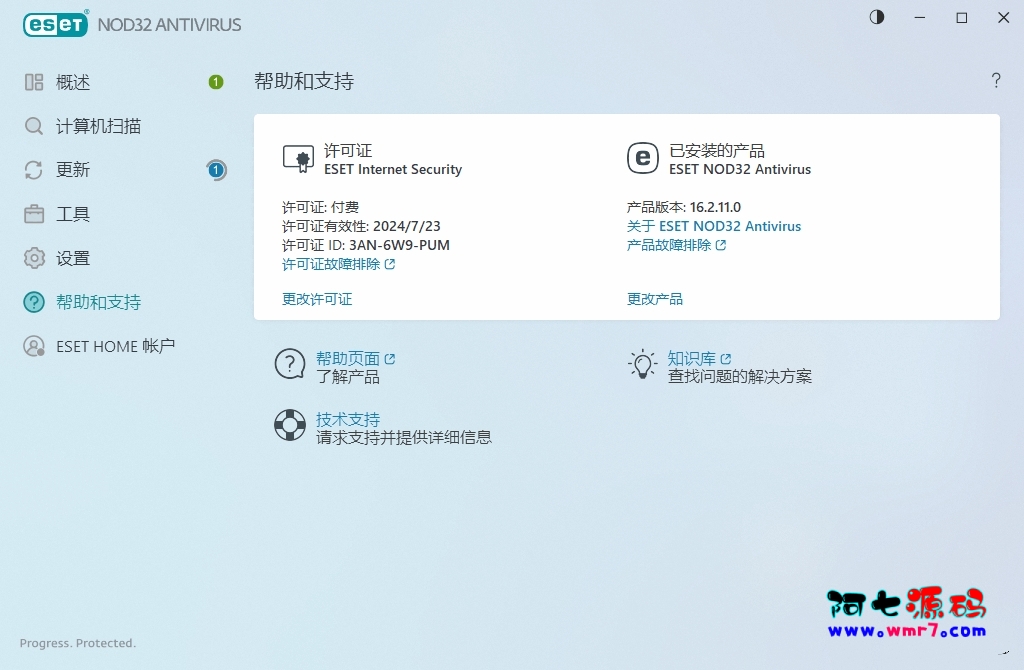Viewport: 1024px width, 670px height.
Task: Select 帮助和支持 in the sidebar
Action: click(98, 302)
